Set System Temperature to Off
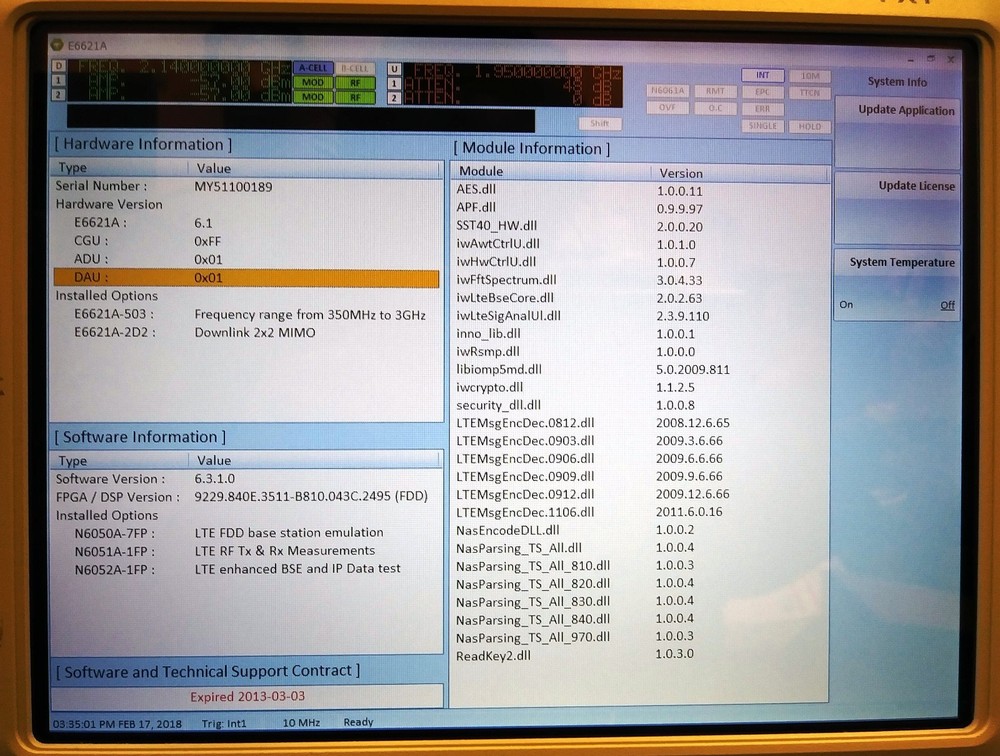This screenshot has height=756, width=1000. (947, 305)
